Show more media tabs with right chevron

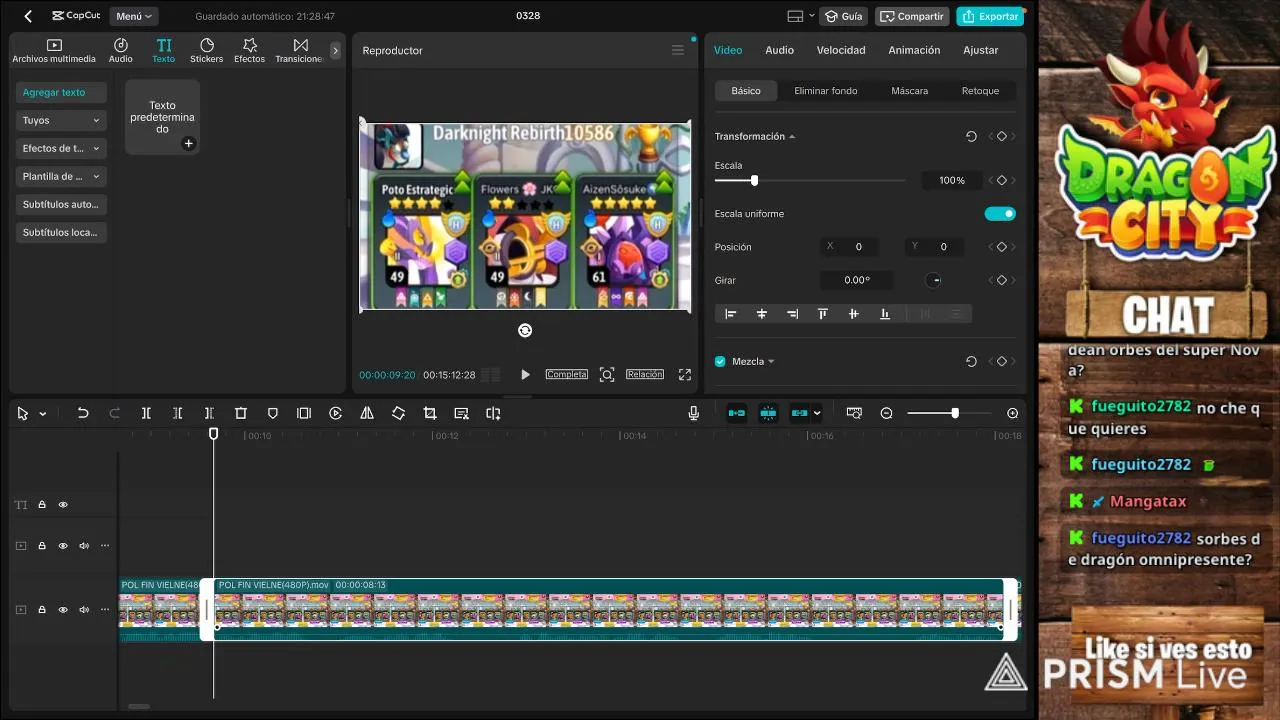[335, 51]
